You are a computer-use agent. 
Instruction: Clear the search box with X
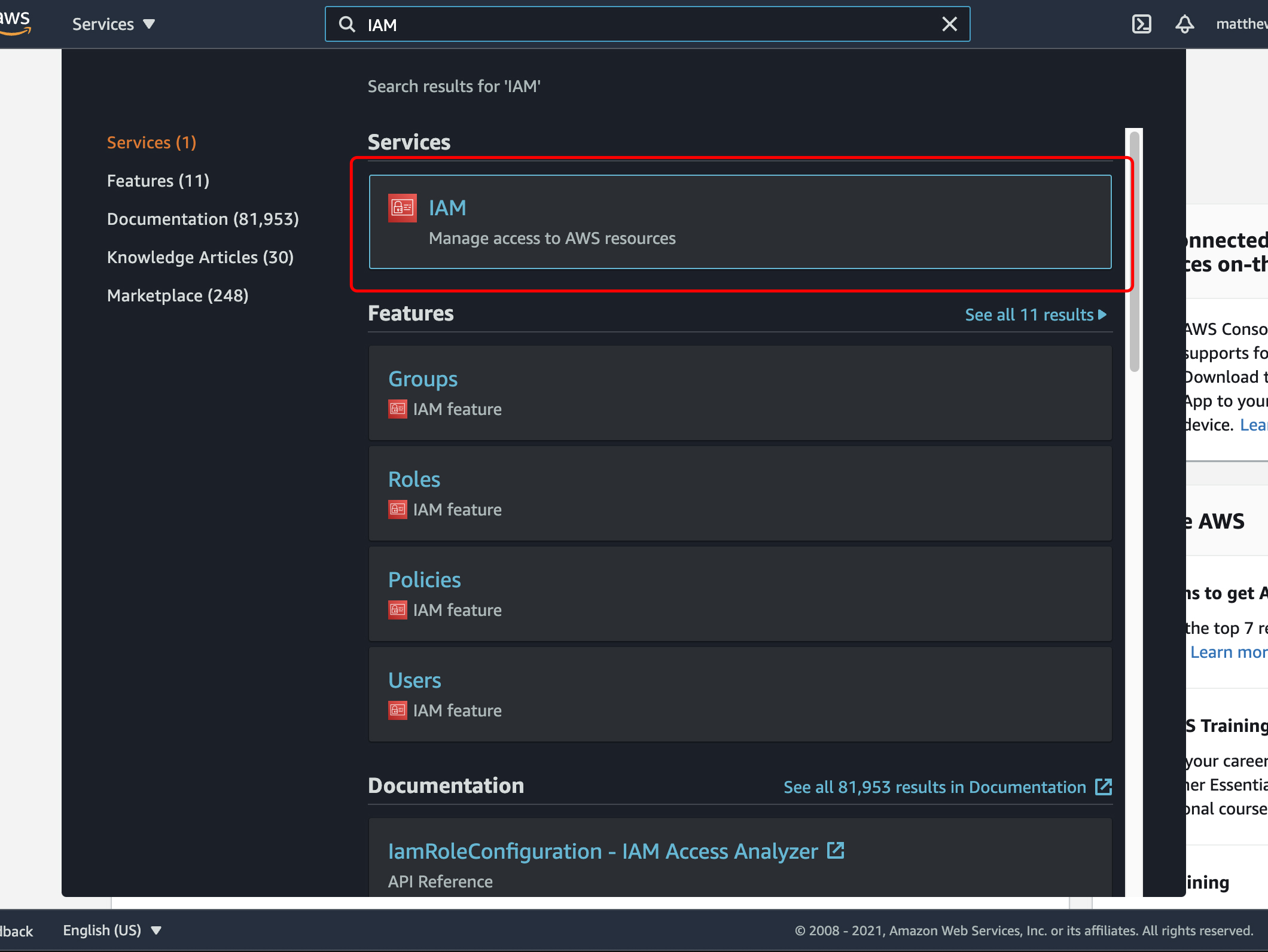[949, 24]
